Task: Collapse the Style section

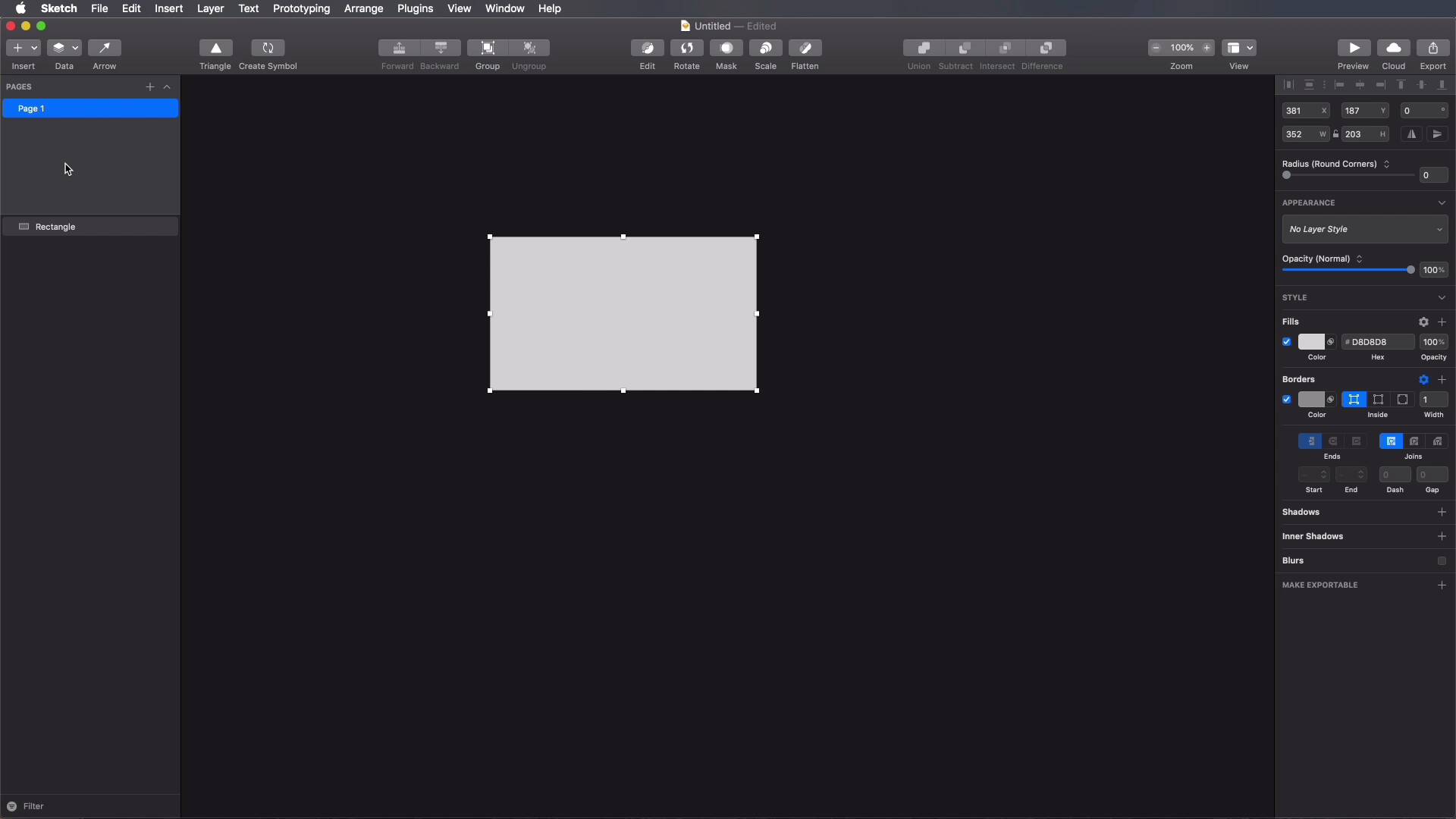Action: [1442, 298]
